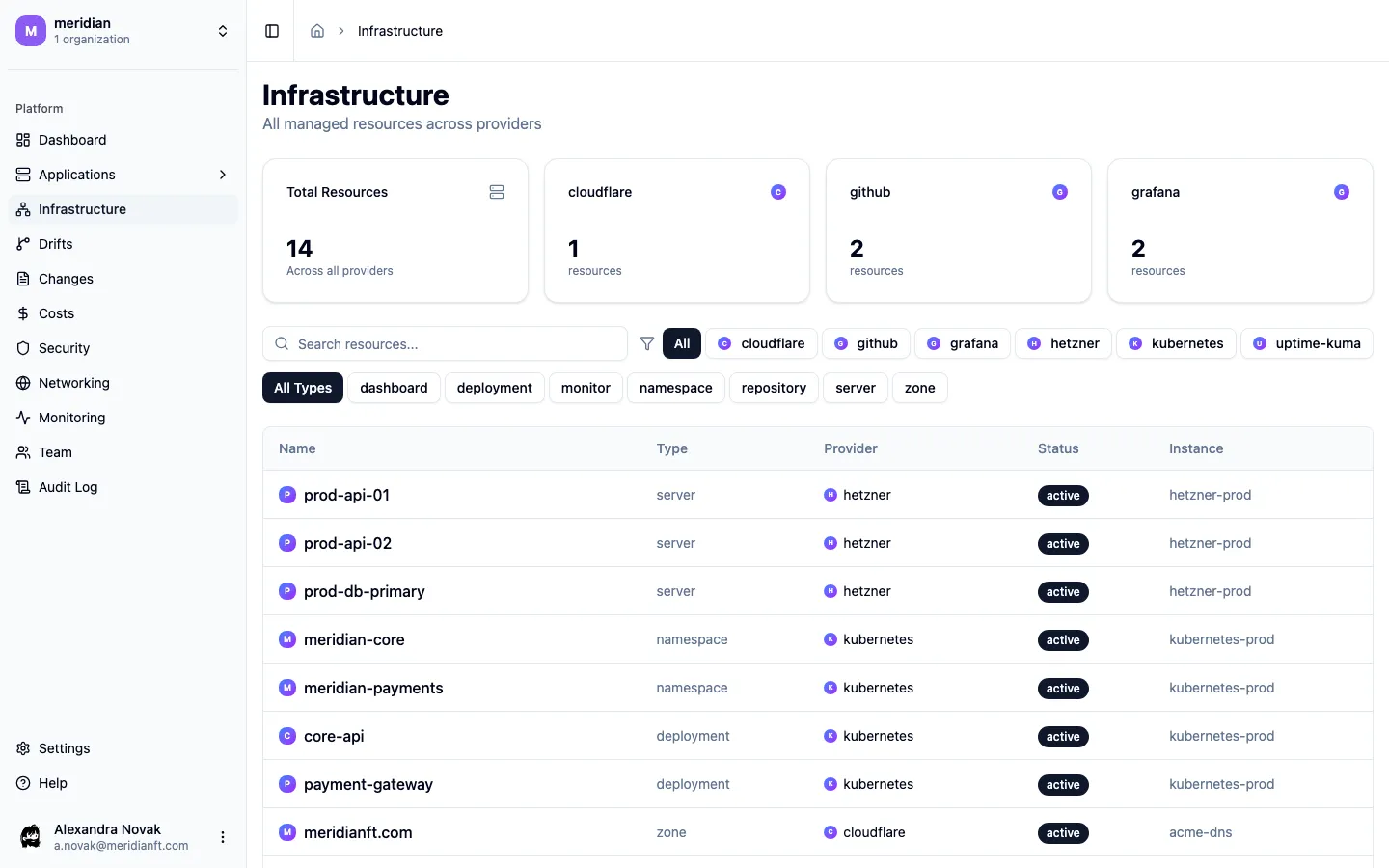
Task: Enable the hetzner provider filter
Action: click(1063, 343)
